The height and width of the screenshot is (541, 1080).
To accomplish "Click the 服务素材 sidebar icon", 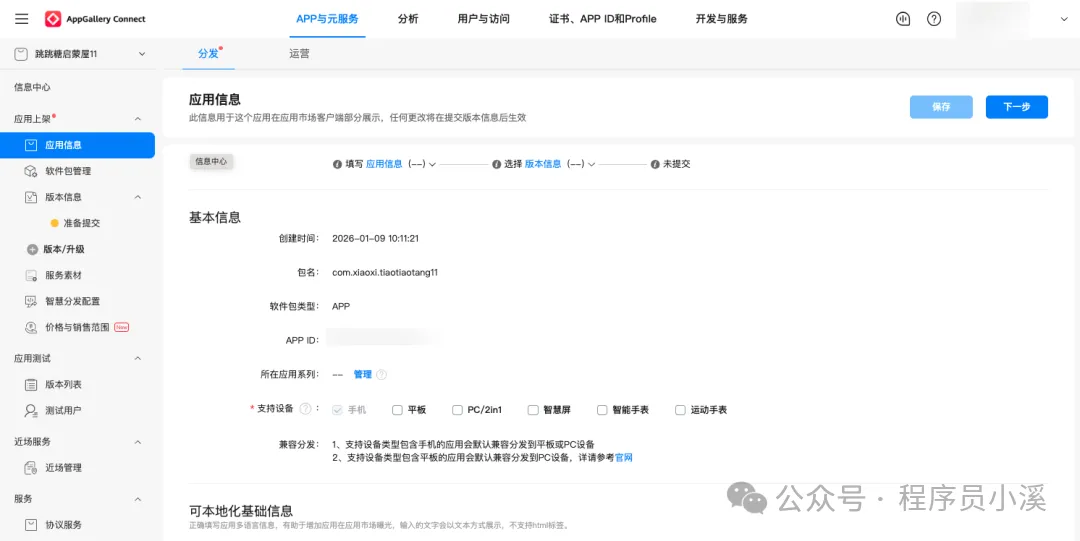I will tap(30, 276).
